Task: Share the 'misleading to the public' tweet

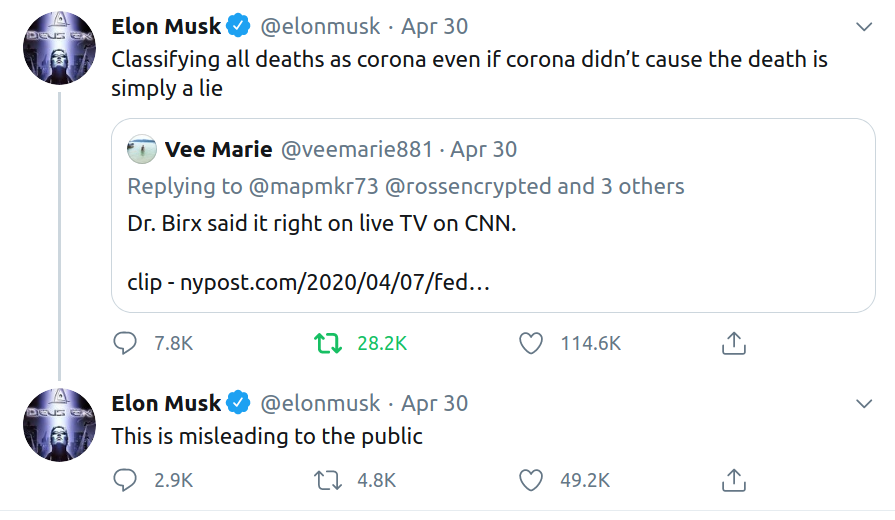Action: pyautogui.click(x=733, y=480)
